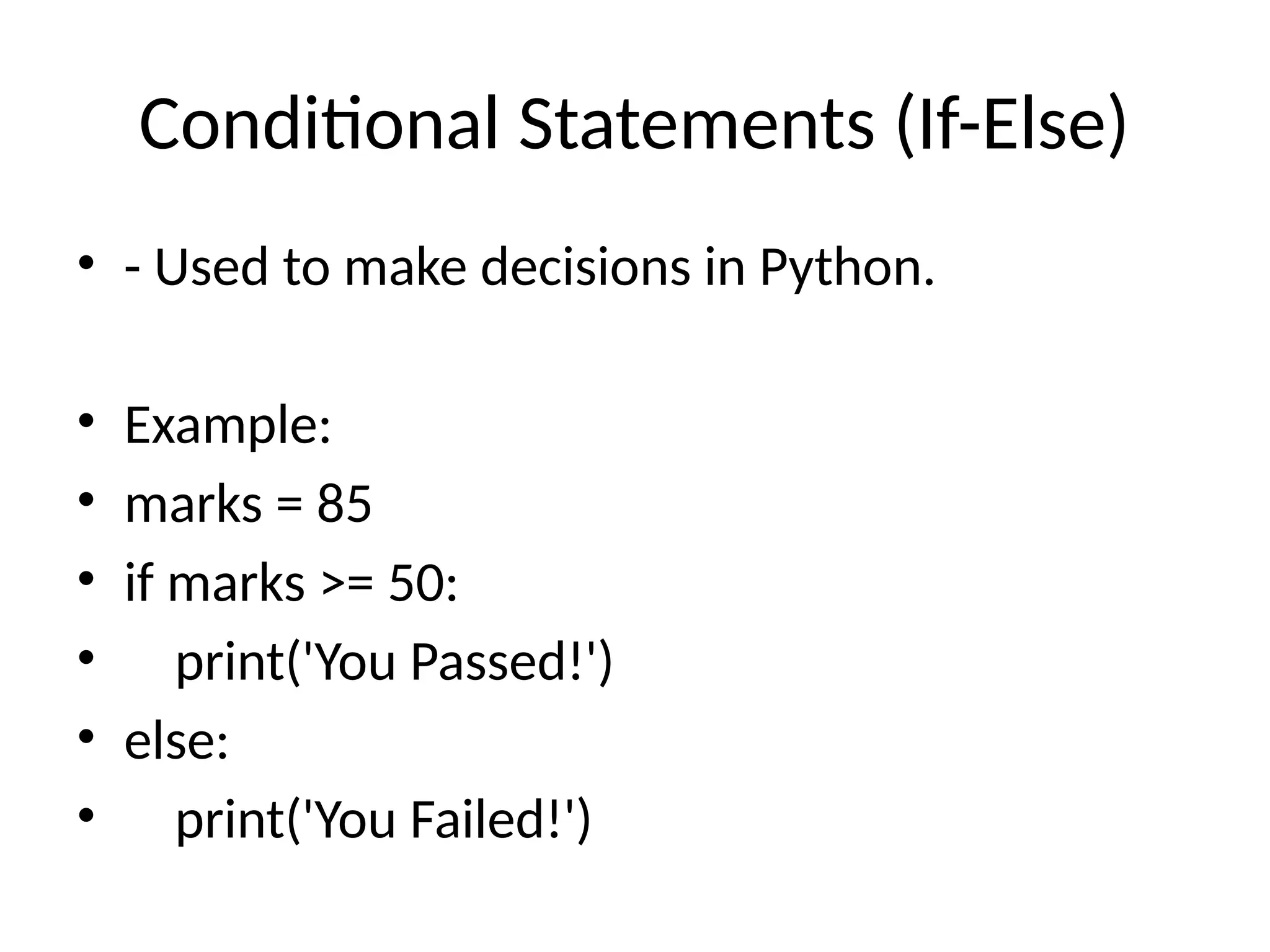
Task: Click "(If-Else)" in the slide title
Action: 1011,124
